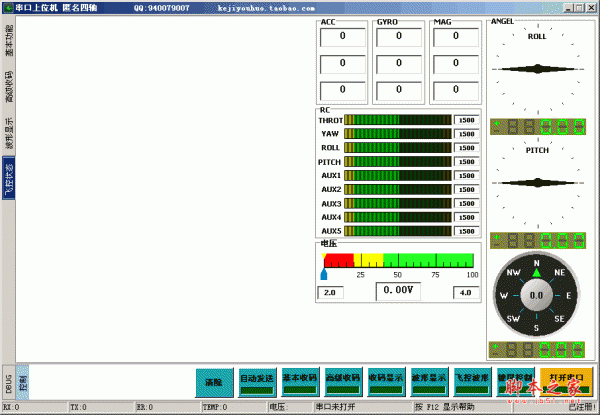Click the 串口未打开 status text

click(336, 407)
